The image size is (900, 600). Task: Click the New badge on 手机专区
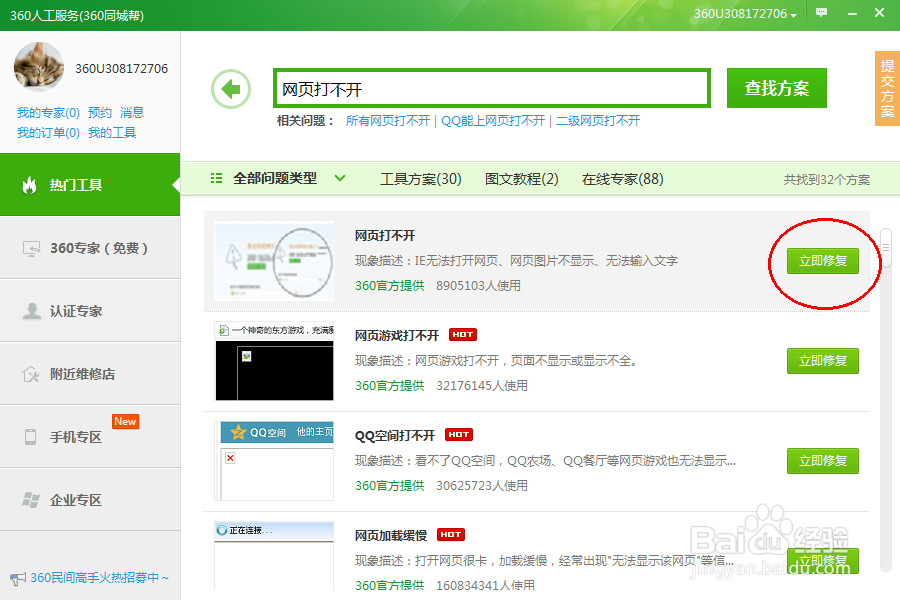coord(125,421)
